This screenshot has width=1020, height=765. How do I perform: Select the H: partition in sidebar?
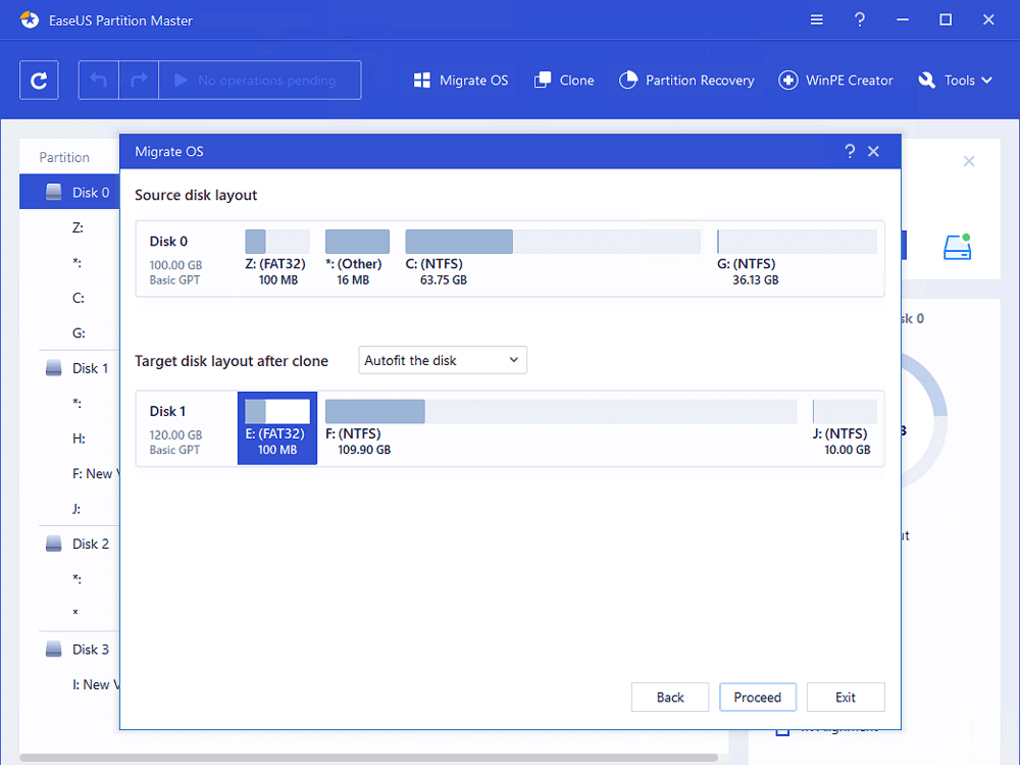pos(78,438)
